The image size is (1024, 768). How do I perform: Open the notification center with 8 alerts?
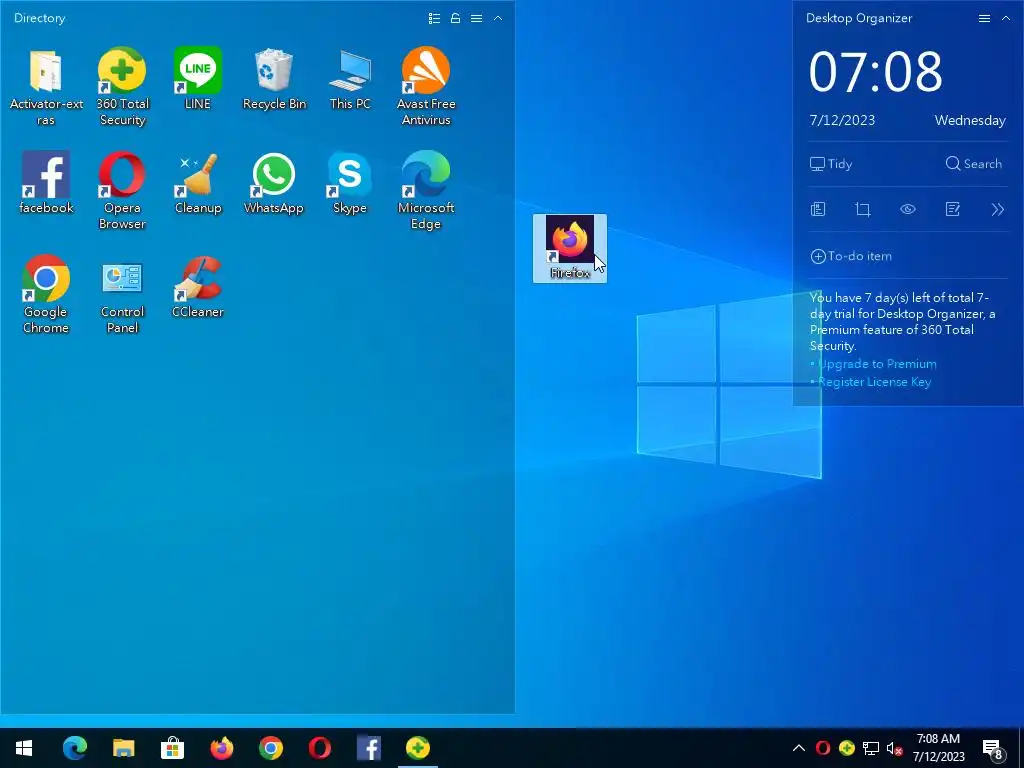993,750
